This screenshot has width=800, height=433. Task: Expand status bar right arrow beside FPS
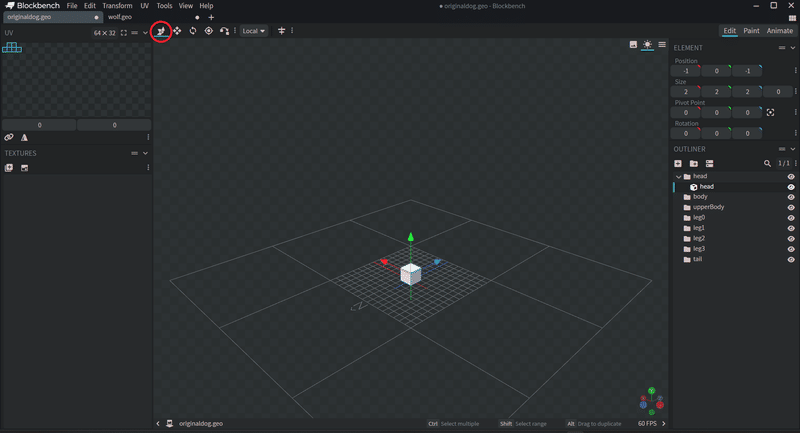coord(664,424)
